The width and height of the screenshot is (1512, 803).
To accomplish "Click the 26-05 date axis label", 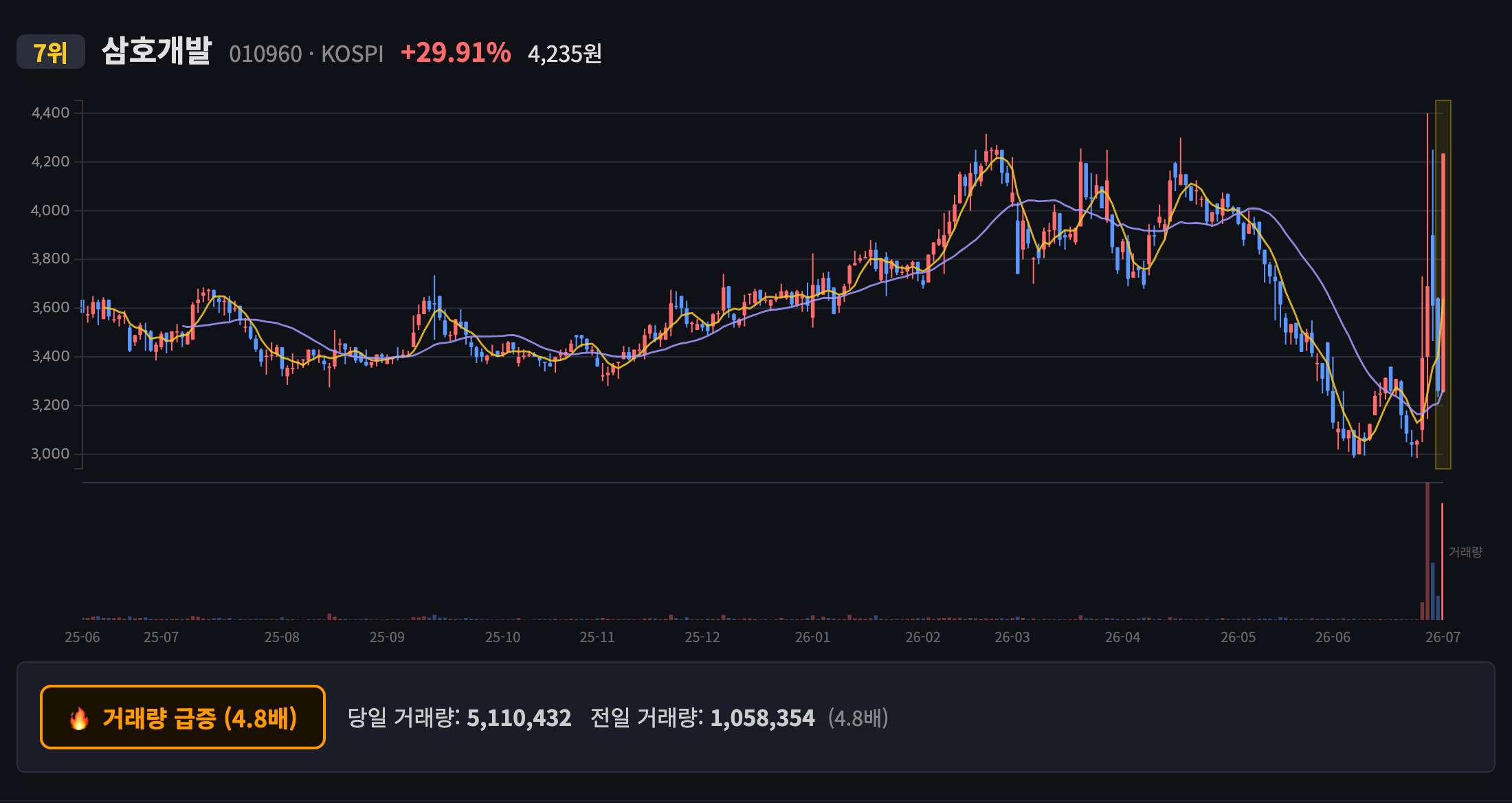I will click(x=1238, y=637).
